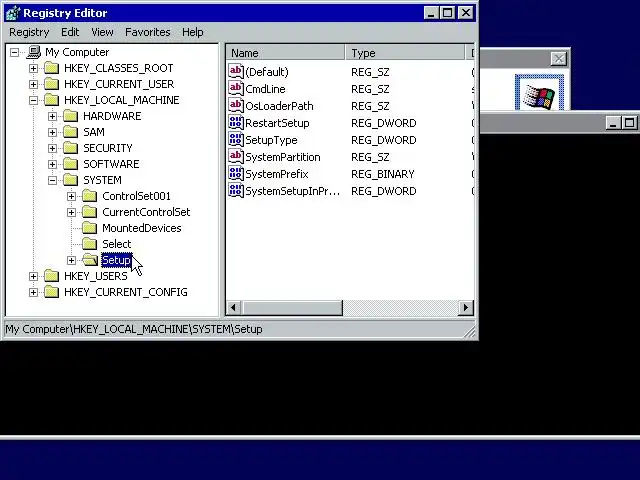Collapse HKEY_LOCAL_MACHINE node

point(33,100)
